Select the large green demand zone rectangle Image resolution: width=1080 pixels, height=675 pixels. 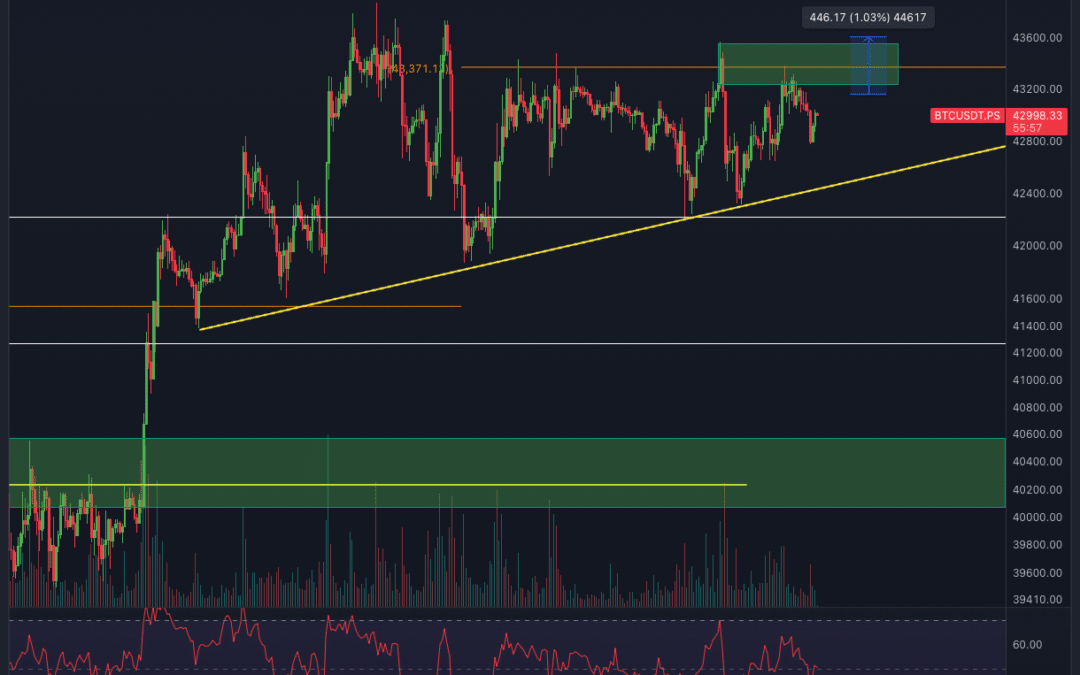pos(507,472)
